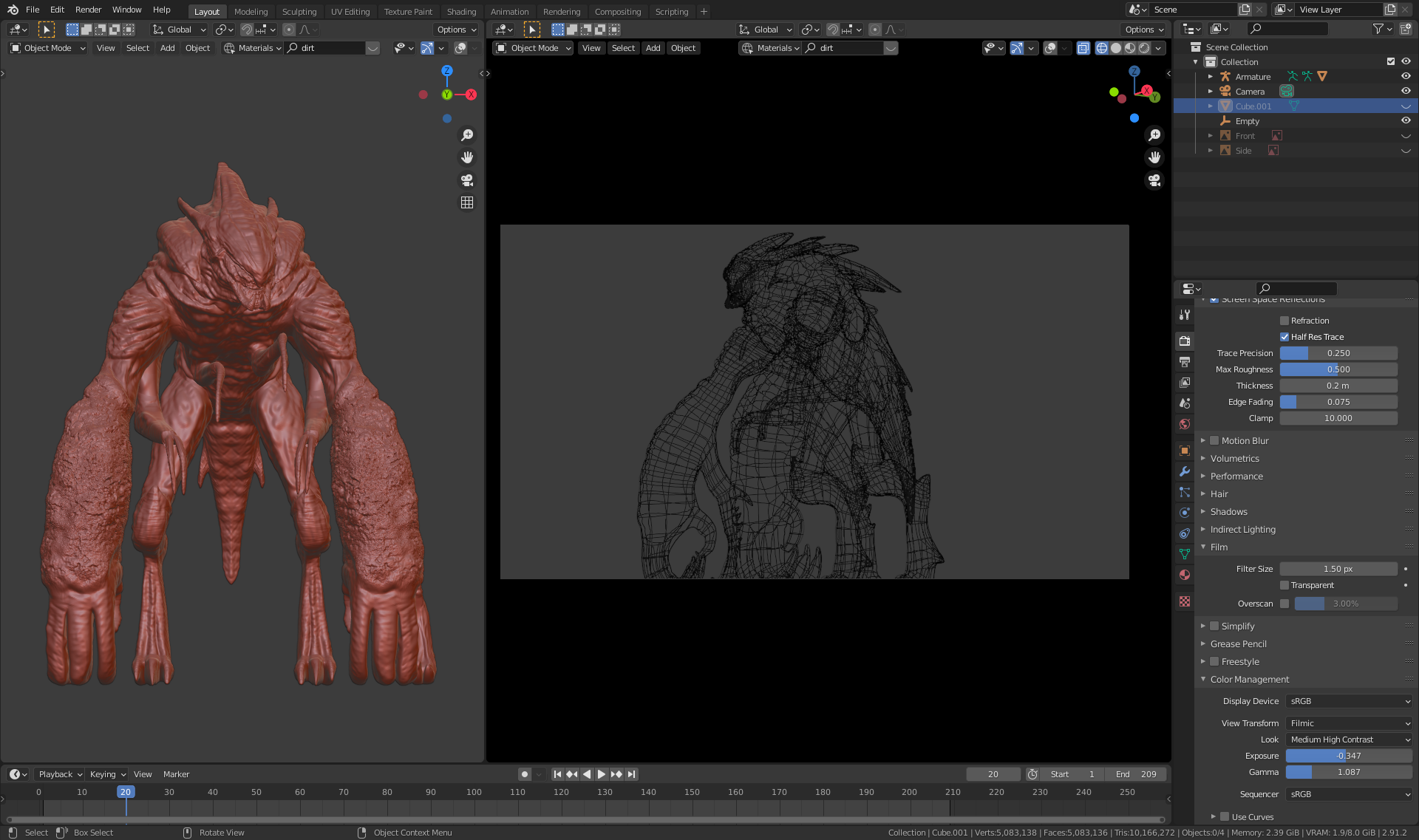Uncheck the Half Res Trace option
Image resolution: width=1419 pixels, height=840 pixels.
click(x=1285, y=336)
